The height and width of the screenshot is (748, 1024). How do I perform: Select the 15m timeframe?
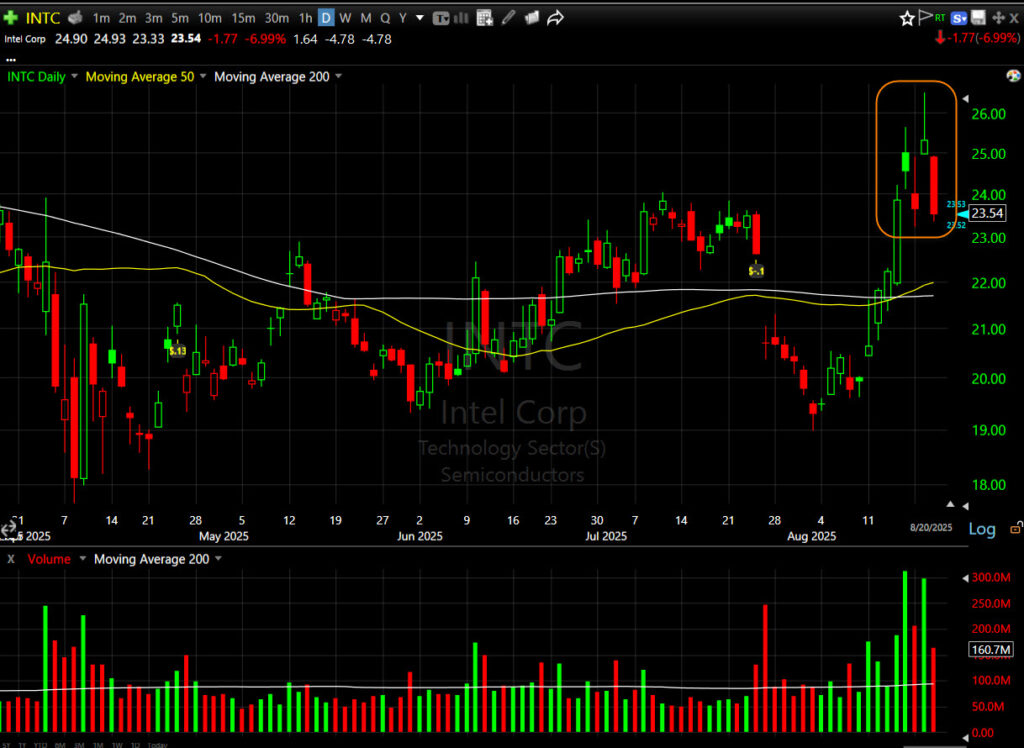[245, 18]
